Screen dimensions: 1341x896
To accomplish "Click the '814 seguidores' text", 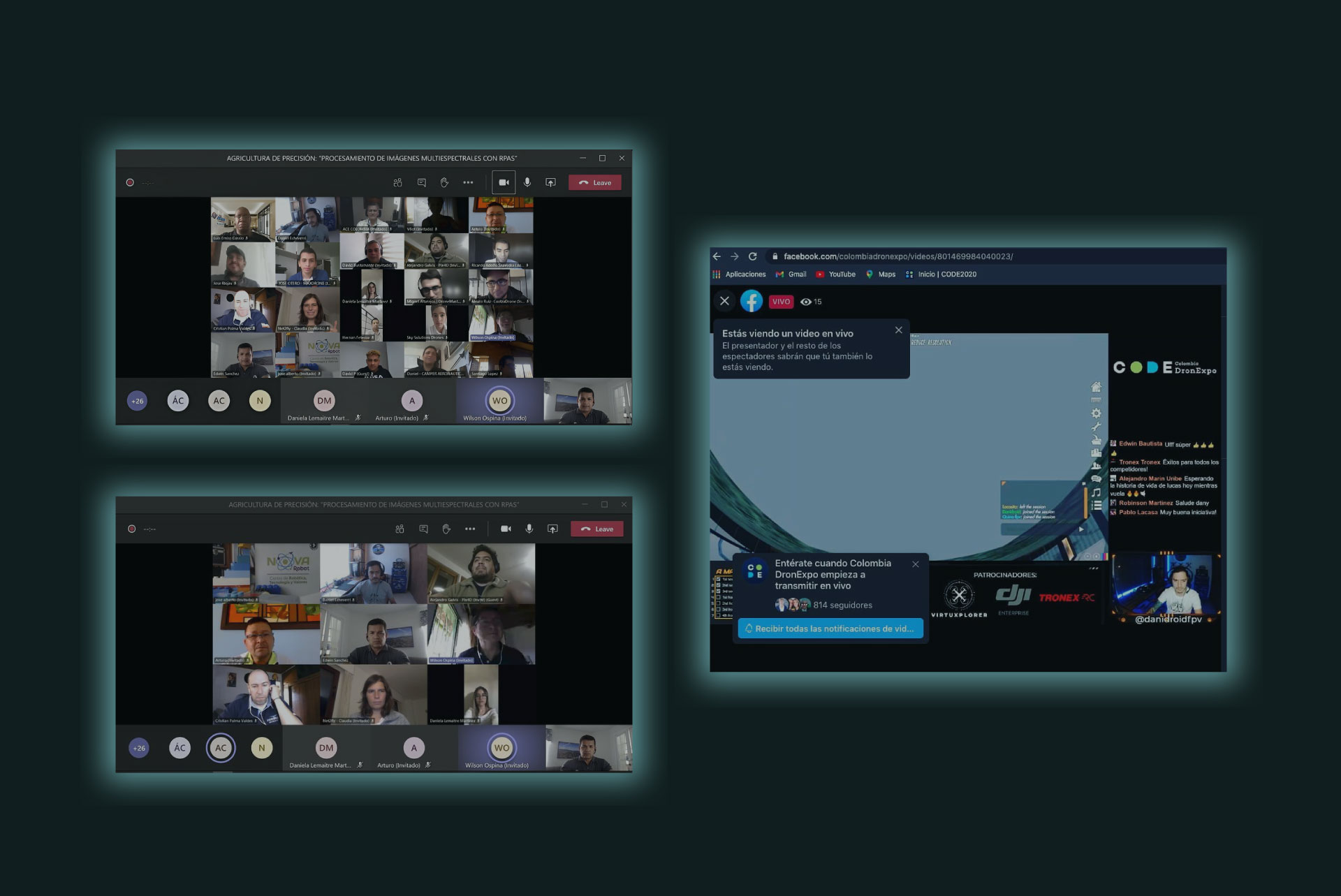I will 843,605.
